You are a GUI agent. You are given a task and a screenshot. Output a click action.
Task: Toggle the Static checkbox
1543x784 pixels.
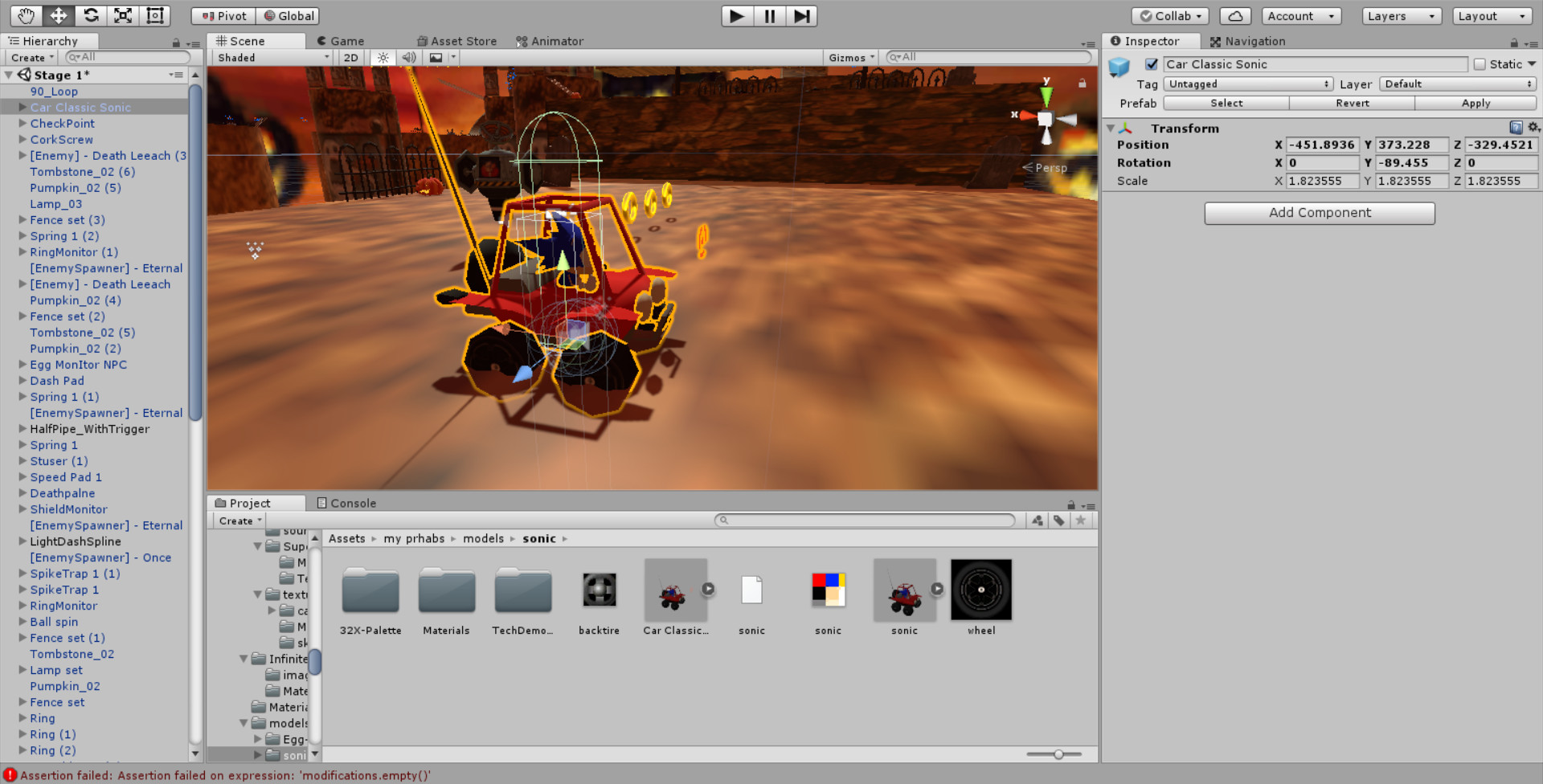(1480, 64)
